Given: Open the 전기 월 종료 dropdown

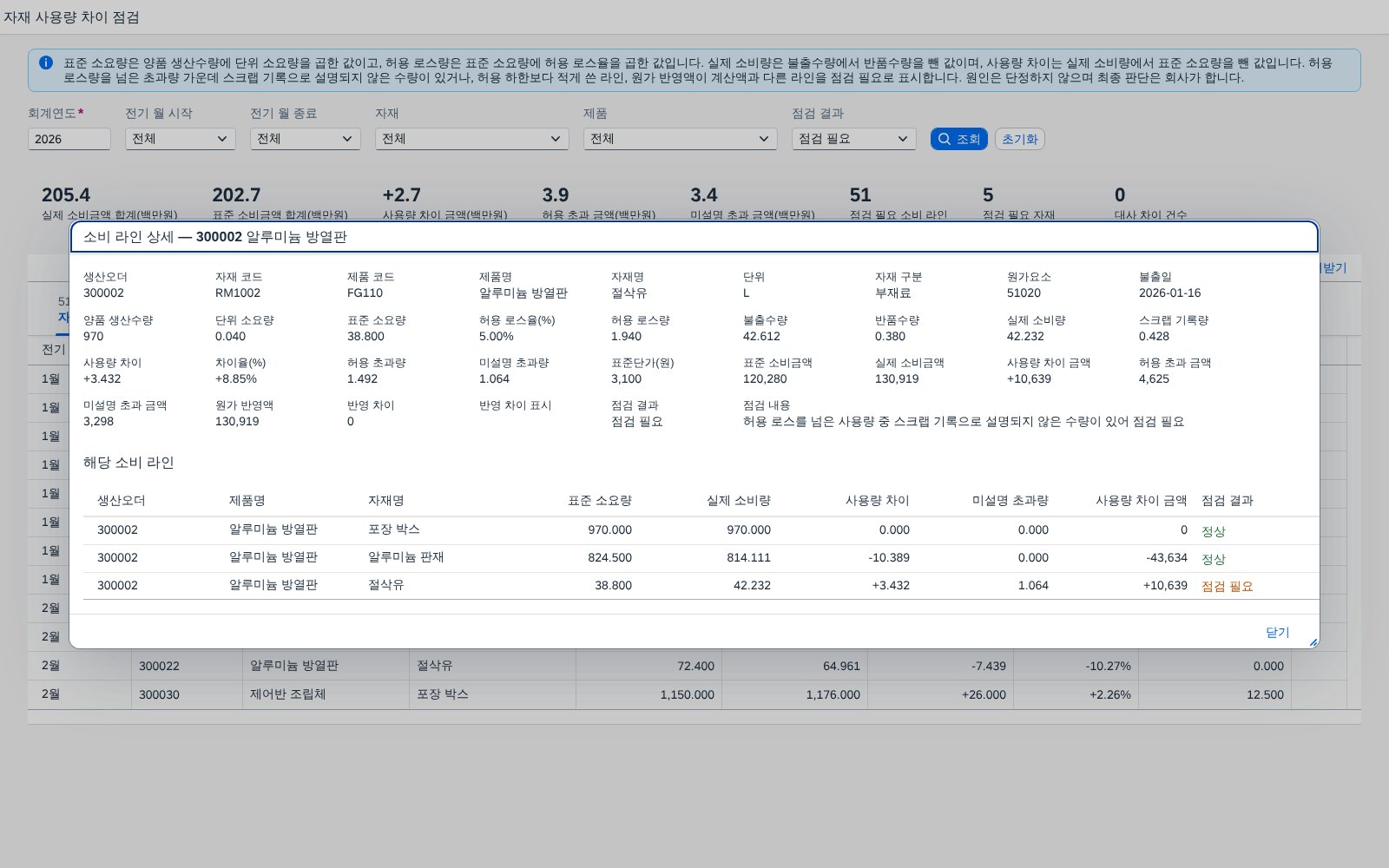Looking at the screenshot, I should point(306,139).
